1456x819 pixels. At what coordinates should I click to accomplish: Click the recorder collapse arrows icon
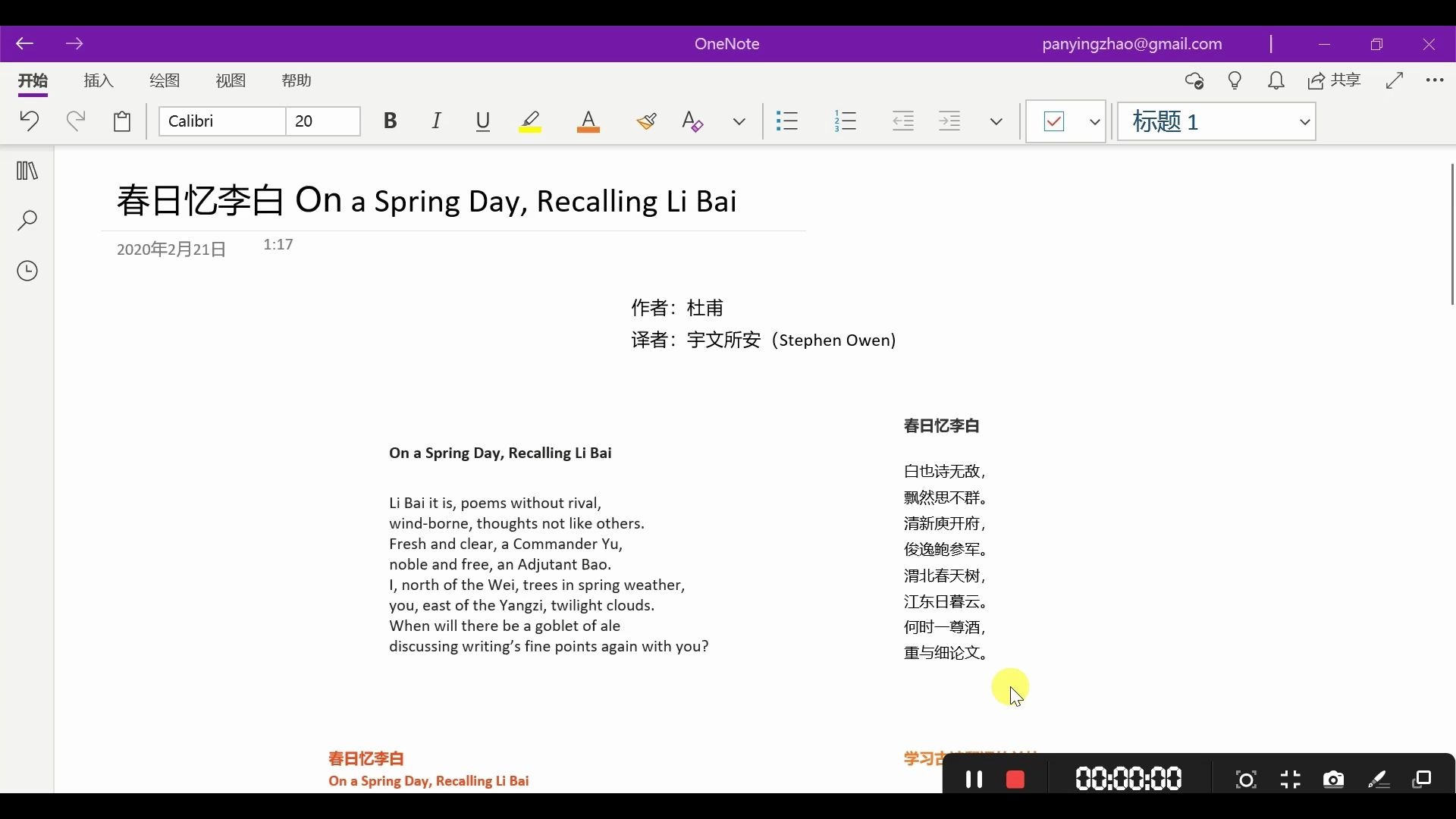pos(1291,780)
